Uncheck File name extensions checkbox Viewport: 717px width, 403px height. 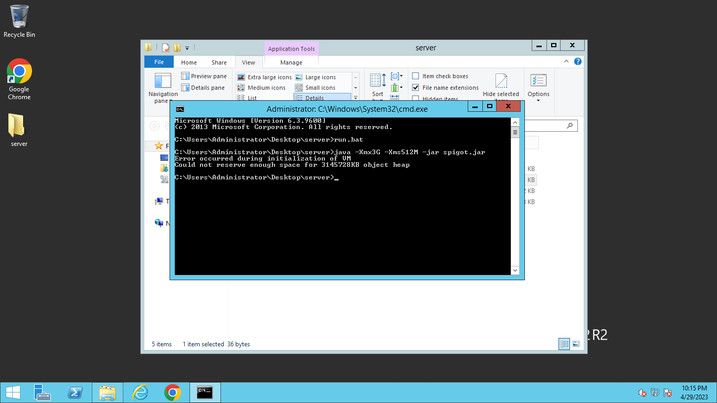(x=417, y=87)
